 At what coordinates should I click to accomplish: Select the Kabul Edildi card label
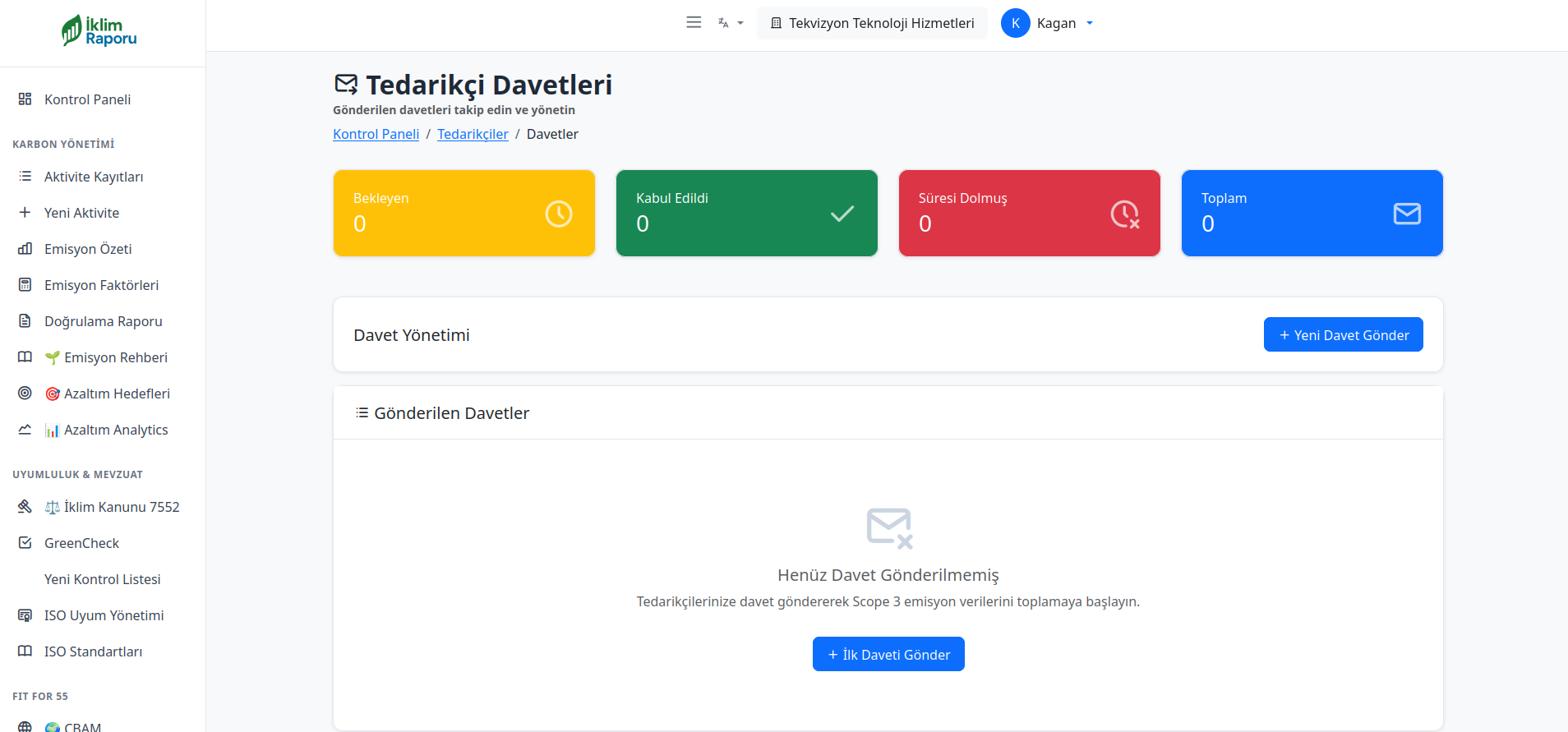pos(672,198)
